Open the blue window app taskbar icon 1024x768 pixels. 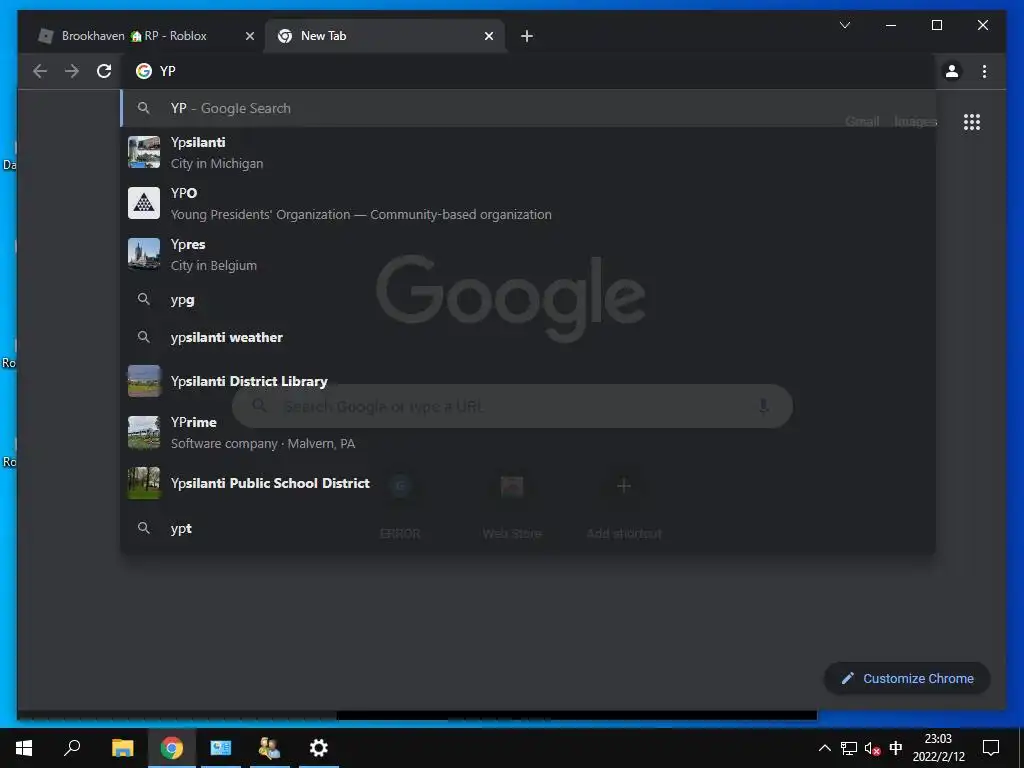pos(221,748)
